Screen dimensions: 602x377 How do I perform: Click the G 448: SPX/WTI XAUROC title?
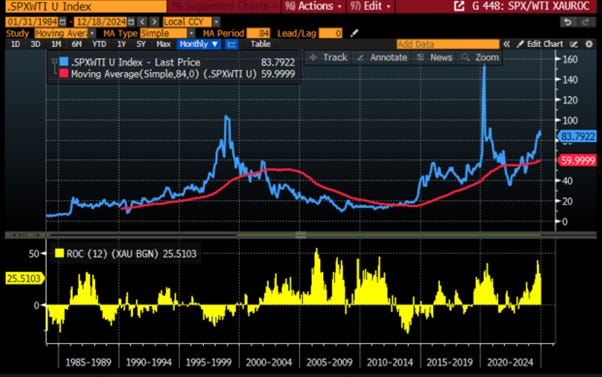coord(531,6)
